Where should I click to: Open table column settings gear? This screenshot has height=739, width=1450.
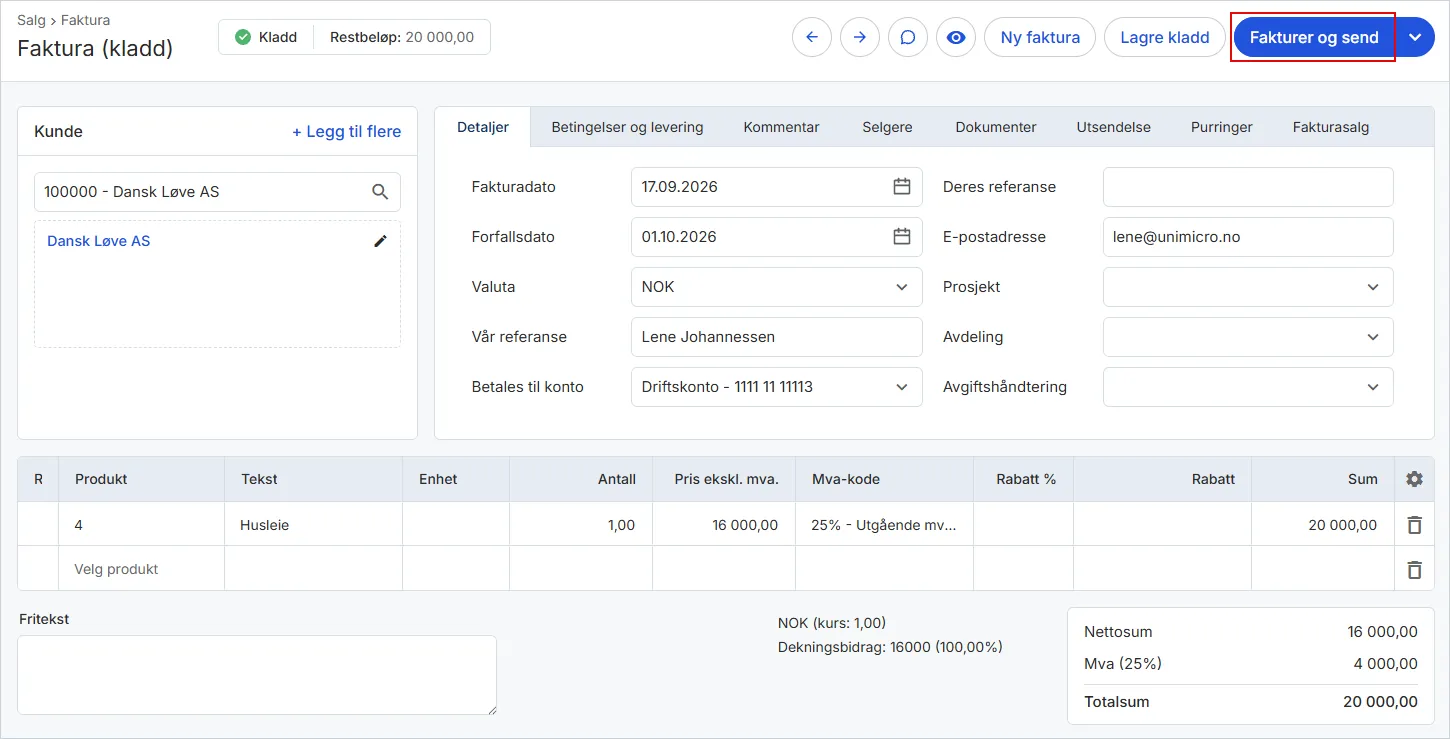click(1414, 479)
